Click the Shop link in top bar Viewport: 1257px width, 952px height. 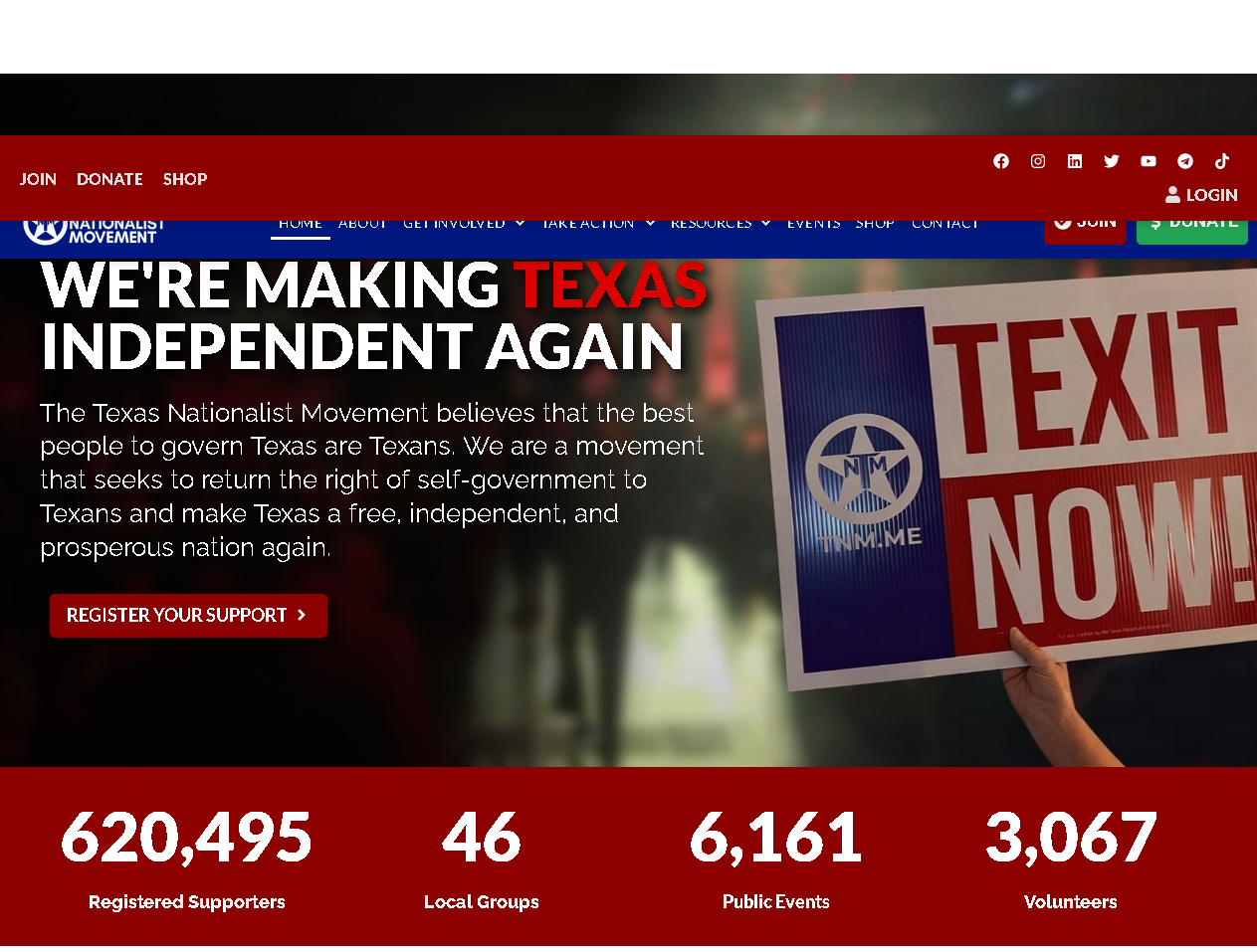[185, 179]
